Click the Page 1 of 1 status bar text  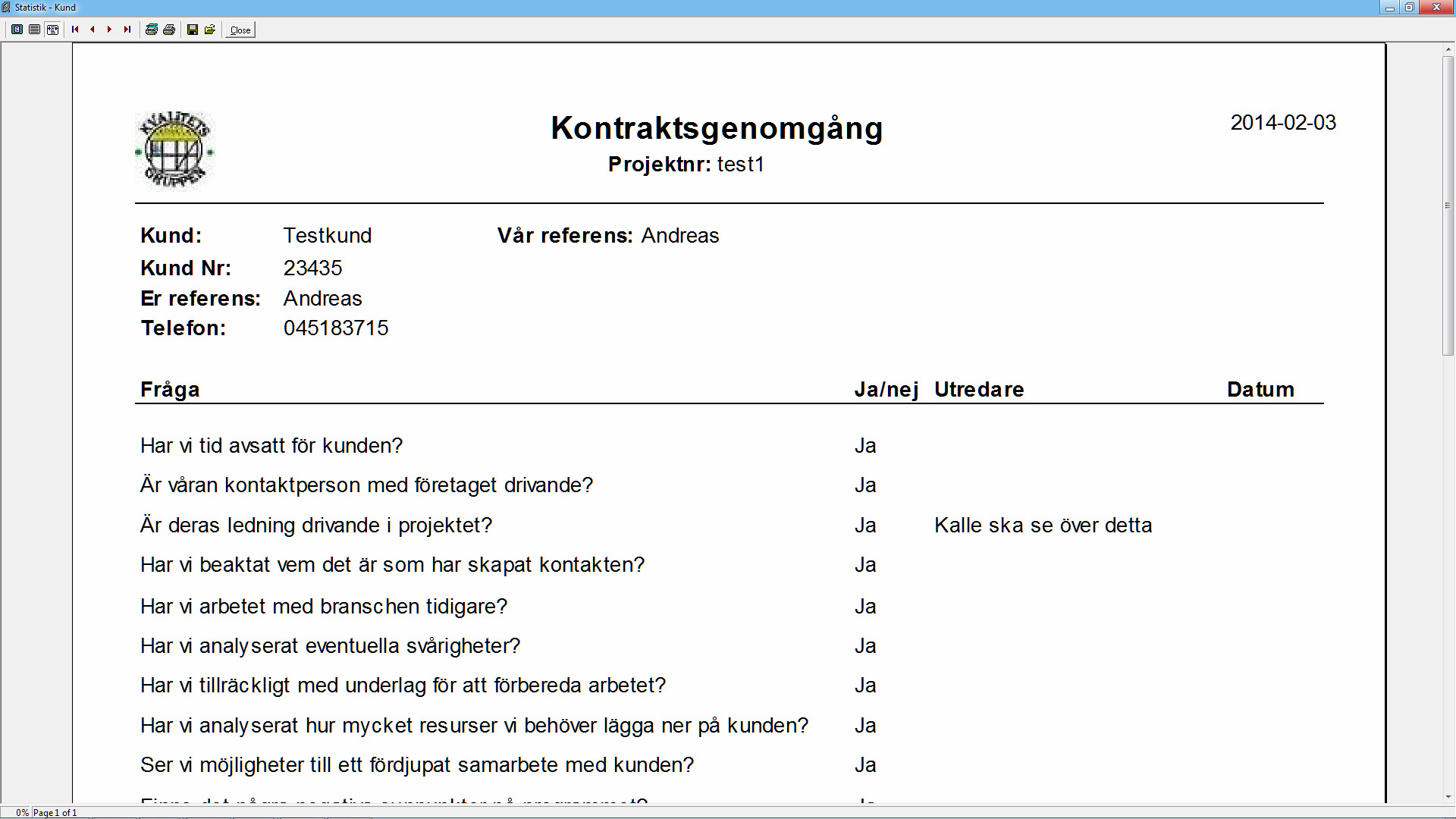[x=55, y=813]
